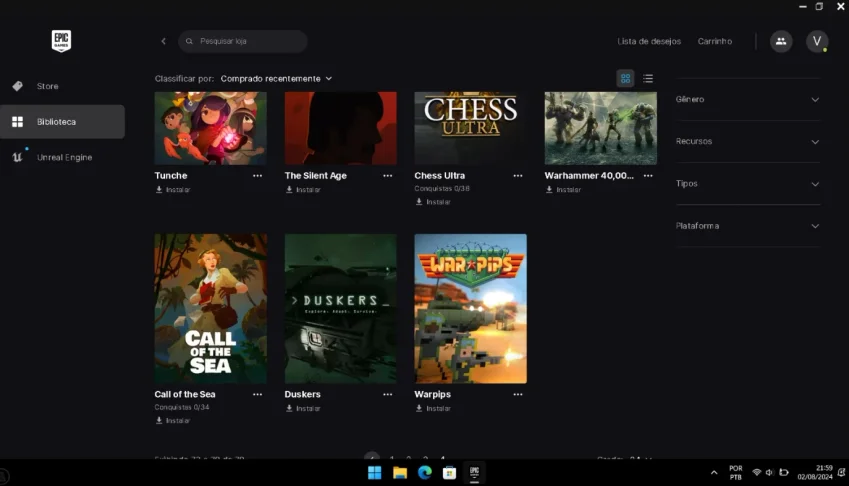
Task: Switch POR PTB keyboard language
Action: point(736,472)
